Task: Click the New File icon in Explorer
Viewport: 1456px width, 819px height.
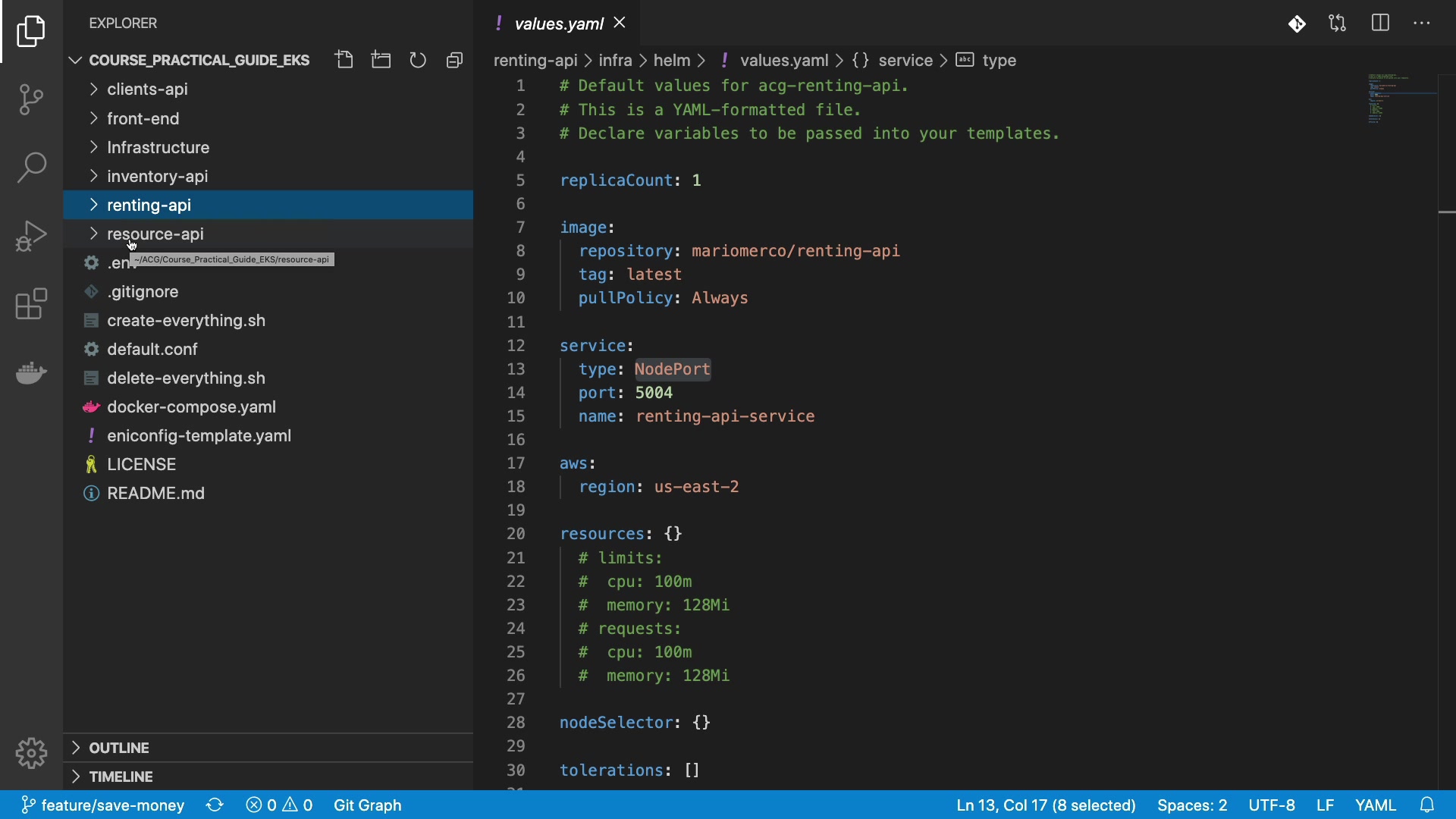Action: click(345, 60)
